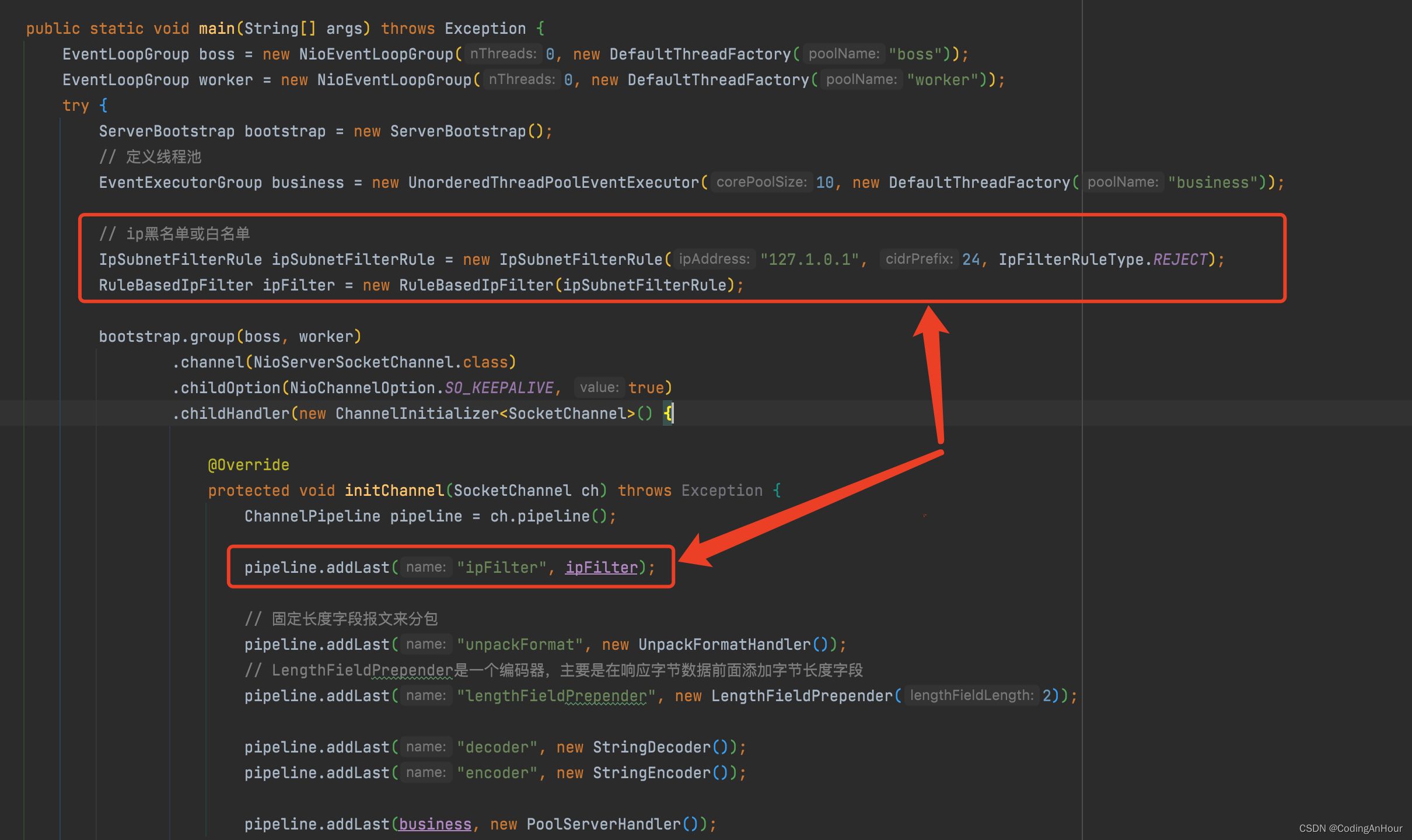Screen dimensions: 1412x840
Task: Click the childHandler method call
Action: point(235,414)
